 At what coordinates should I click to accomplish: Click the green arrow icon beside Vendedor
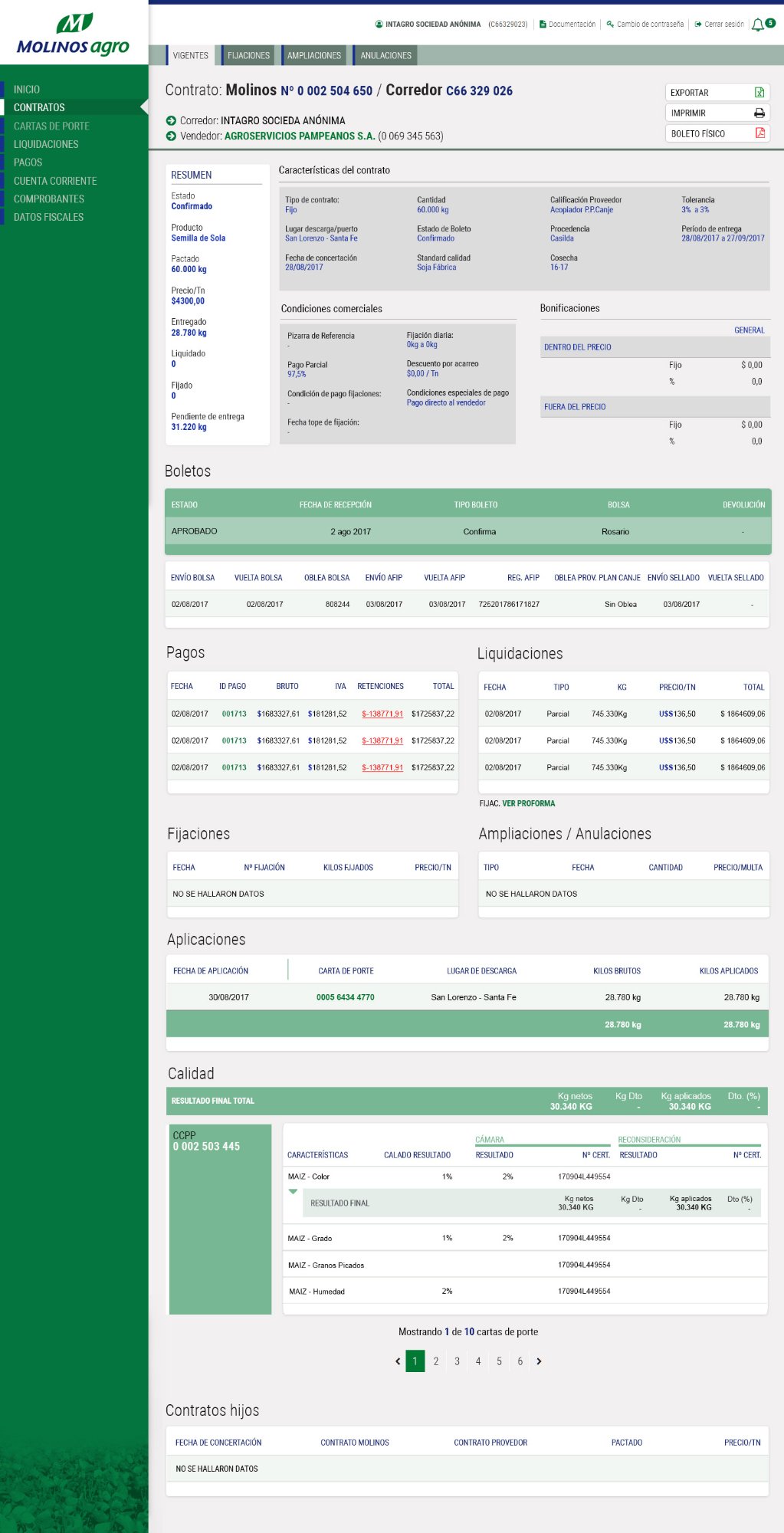(171, 136)
